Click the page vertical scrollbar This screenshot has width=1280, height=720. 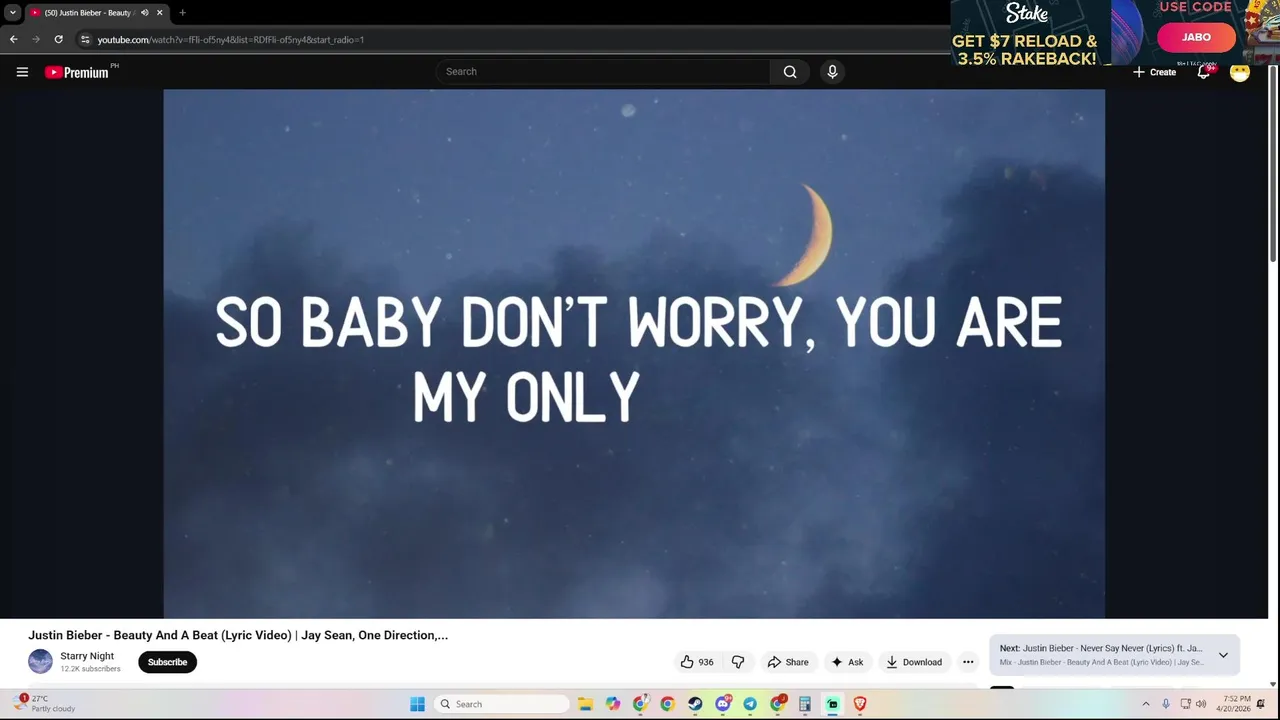pos(1273,163)
